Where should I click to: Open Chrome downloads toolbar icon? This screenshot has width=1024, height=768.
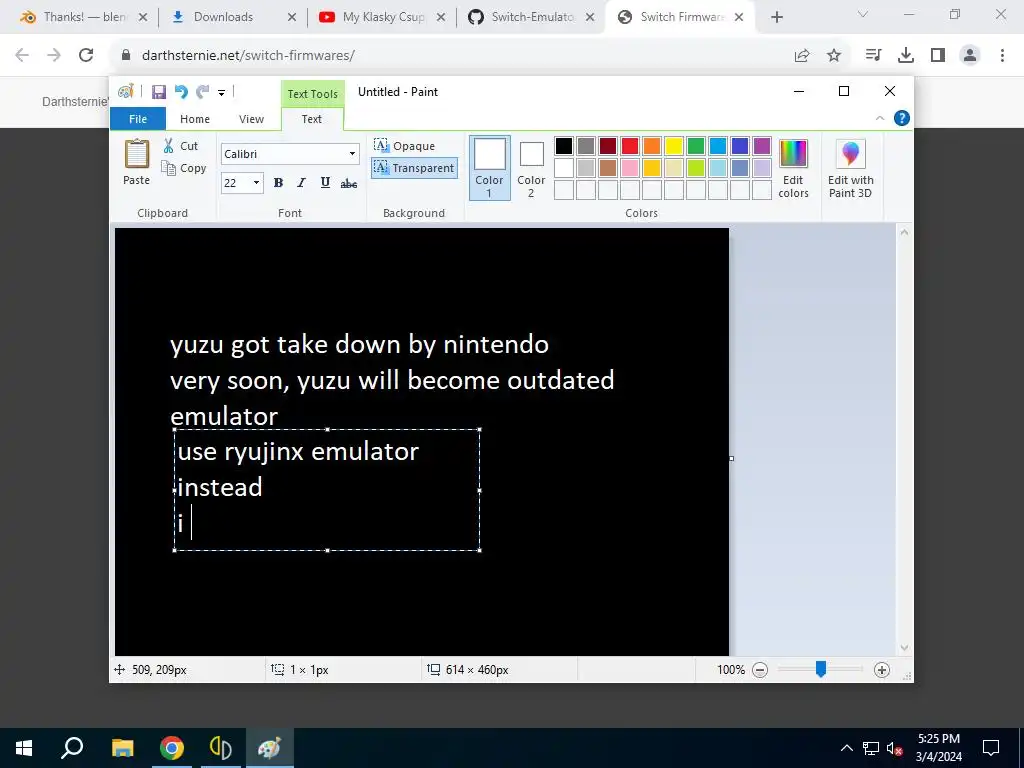[906, 56]
